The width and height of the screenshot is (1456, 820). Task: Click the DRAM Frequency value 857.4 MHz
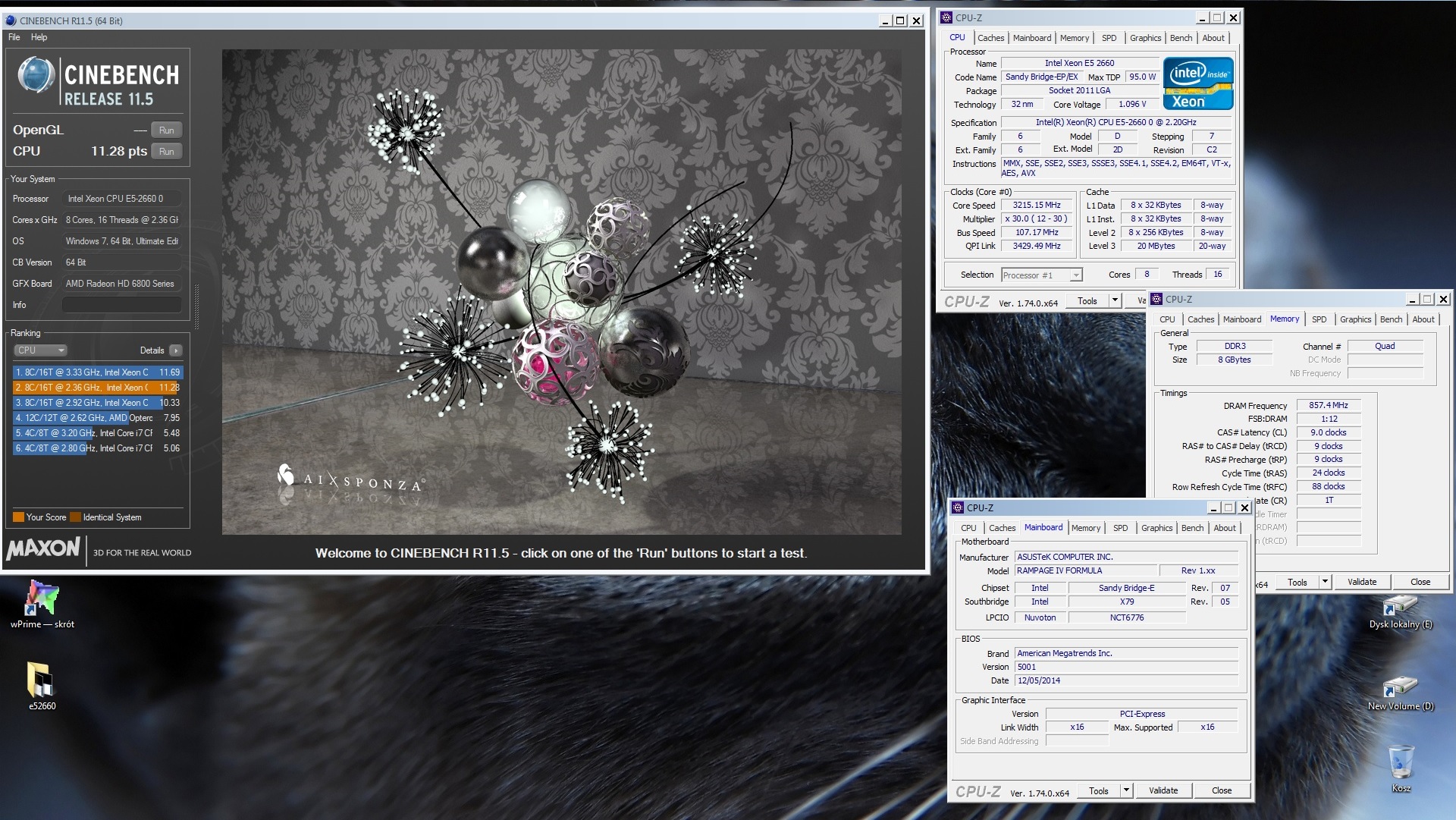pyautogui.click(x=1329, y=405)
